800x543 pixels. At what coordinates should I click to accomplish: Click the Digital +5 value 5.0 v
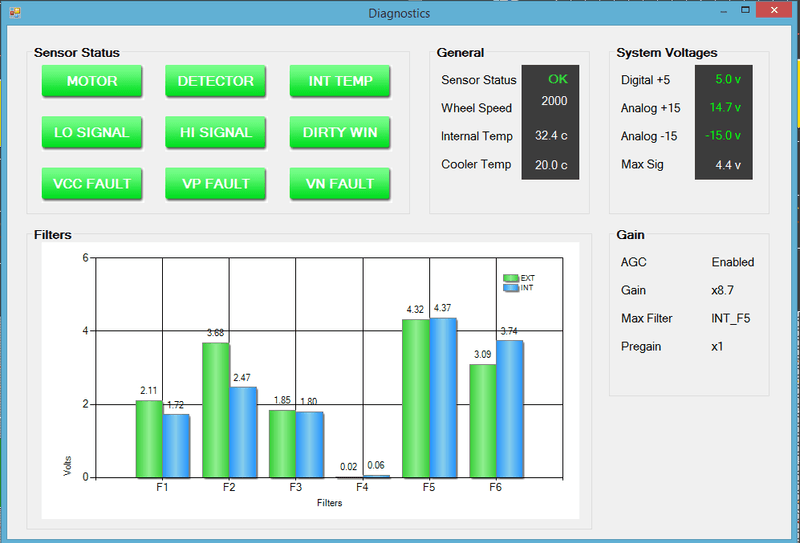[728, 79]
